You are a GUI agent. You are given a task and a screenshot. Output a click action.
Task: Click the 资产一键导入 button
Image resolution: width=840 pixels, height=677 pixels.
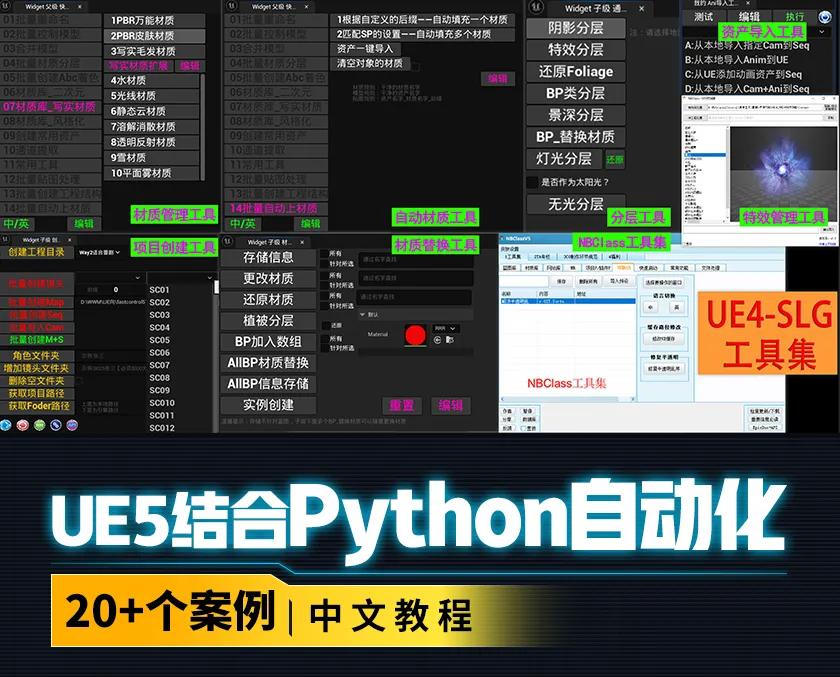click(x=365, y=49)
